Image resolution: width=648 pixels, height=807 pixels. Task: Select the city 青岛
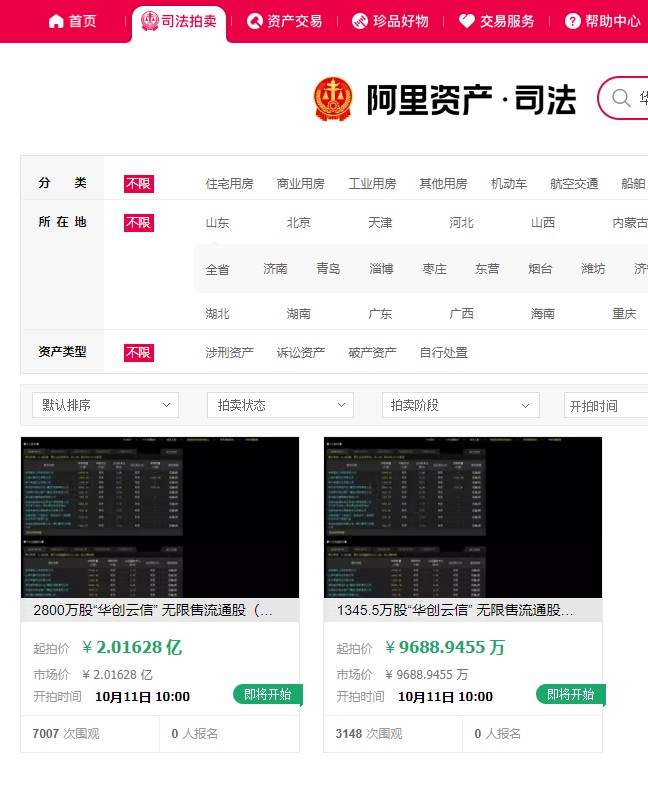(328, 269)
